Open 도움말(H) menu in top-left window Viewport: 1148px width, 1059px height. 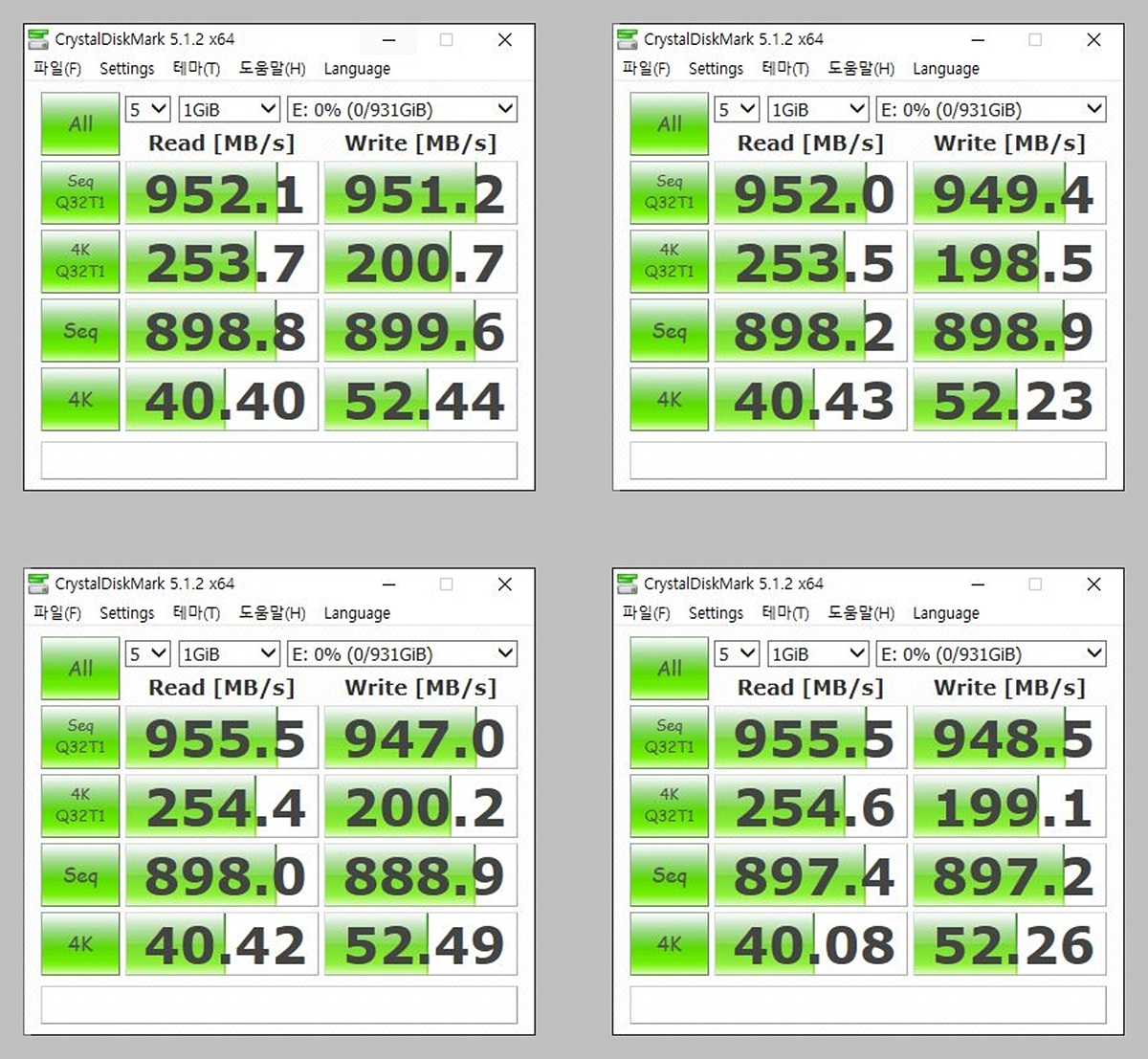tap(273, 69)
